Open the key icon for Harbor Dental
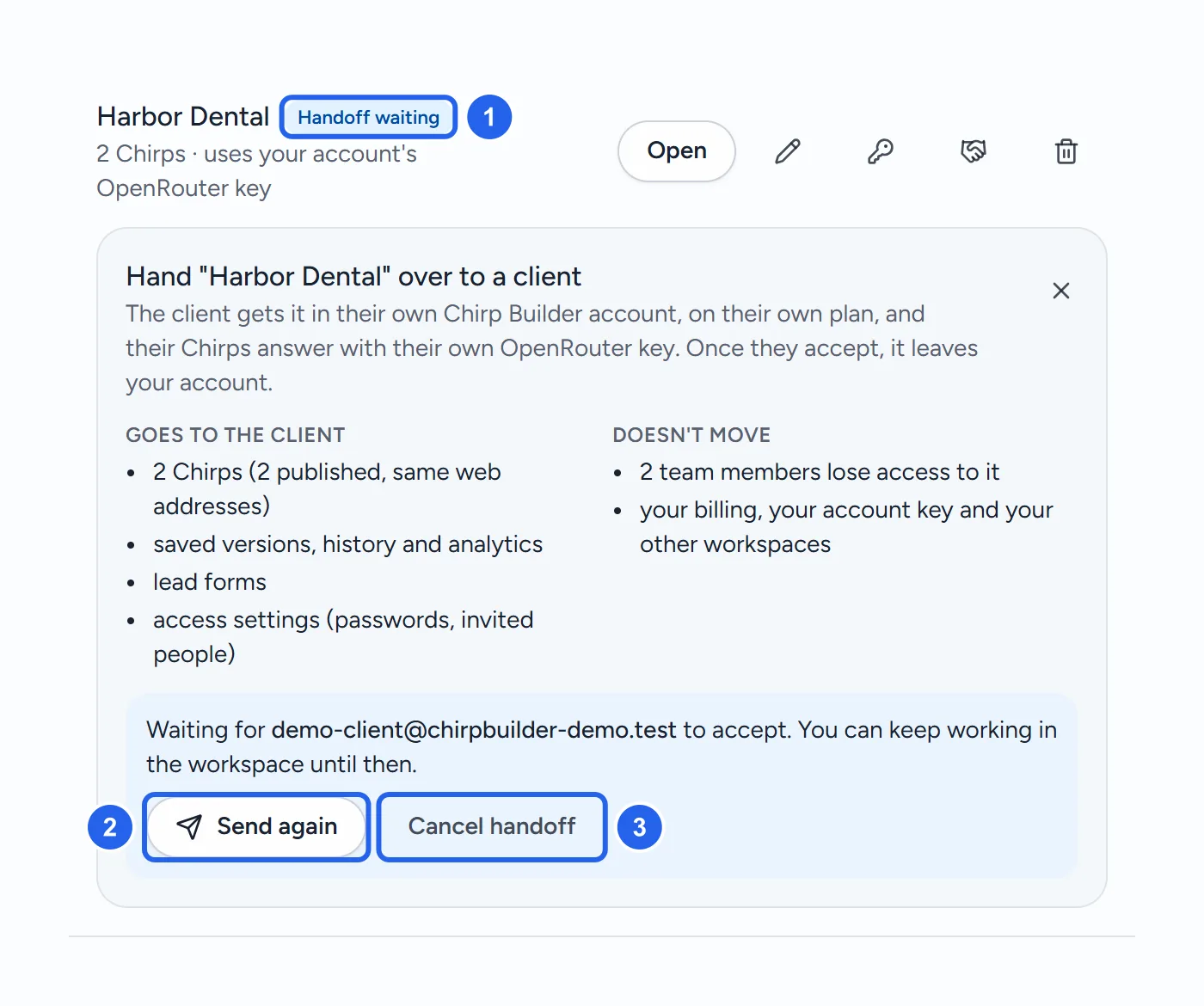Image resolution: width=1204 pixels, height=1006 pixels. (881, 151)
